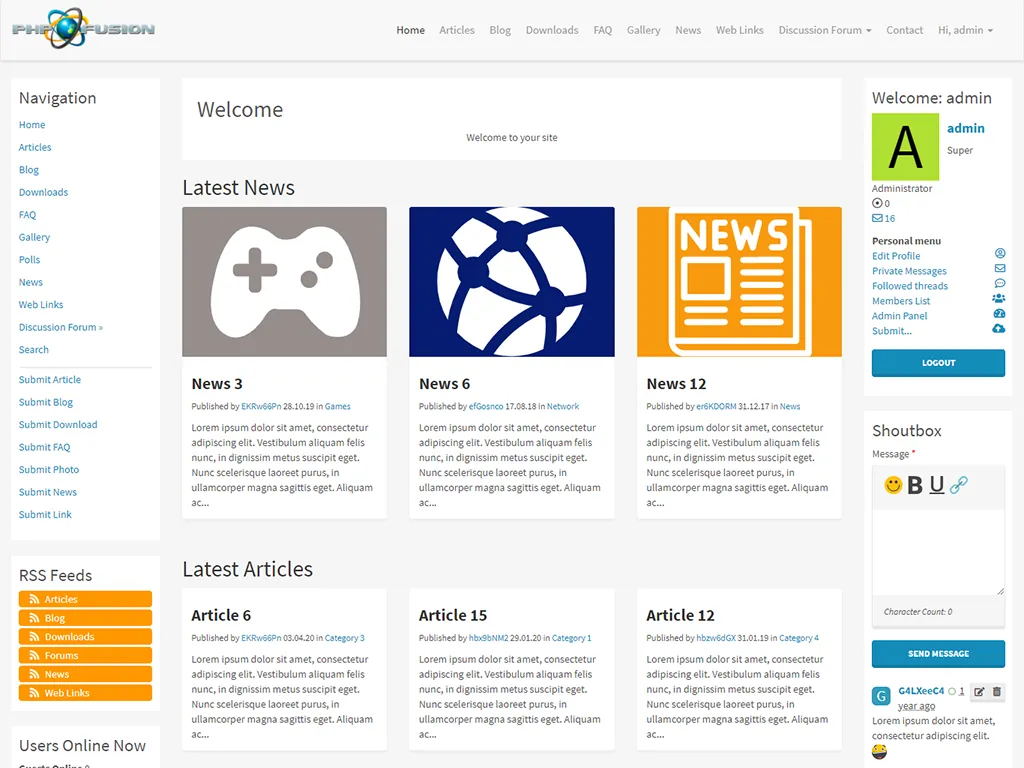Open Gallery in top menu
The width and height of the screenshot is (1024, 768).
click(x=643, y=30)
